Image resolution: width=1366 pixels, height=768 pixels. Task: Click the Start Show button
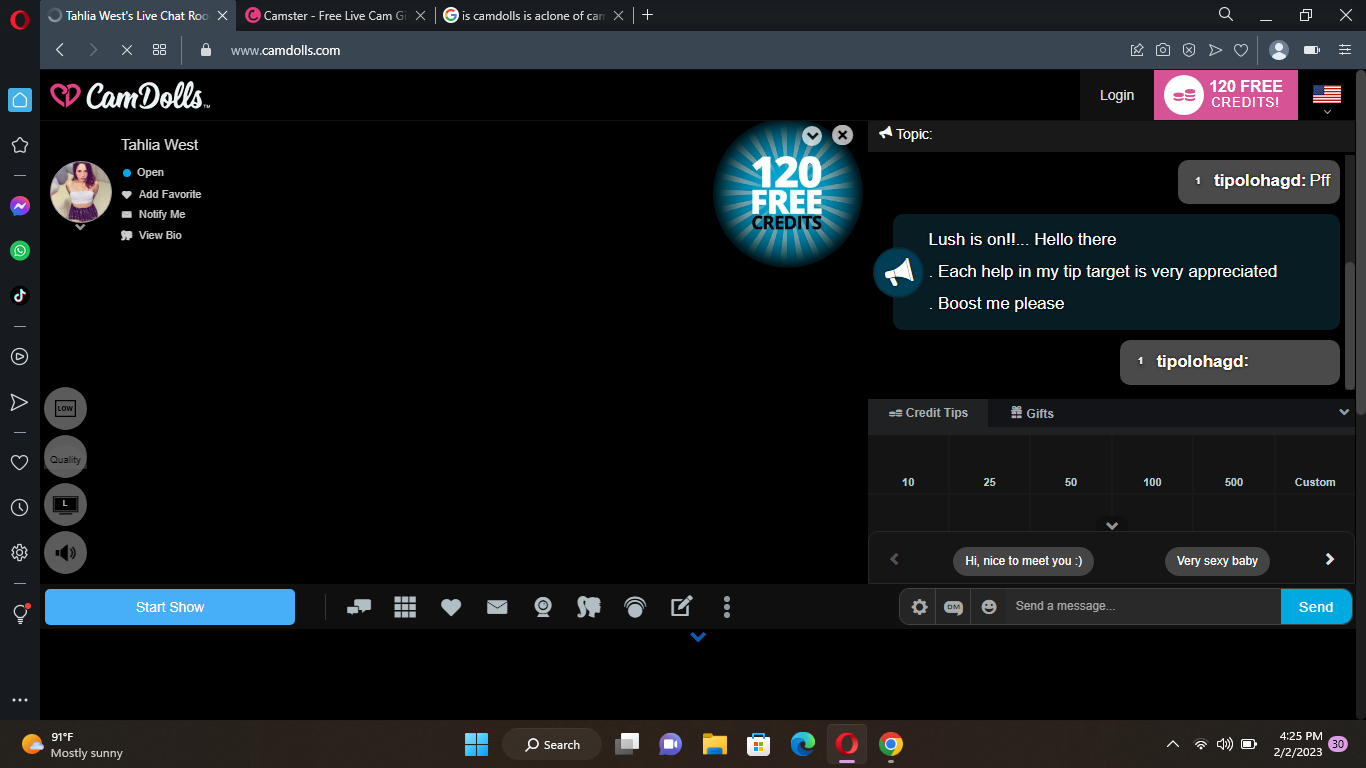click(170, 607)
